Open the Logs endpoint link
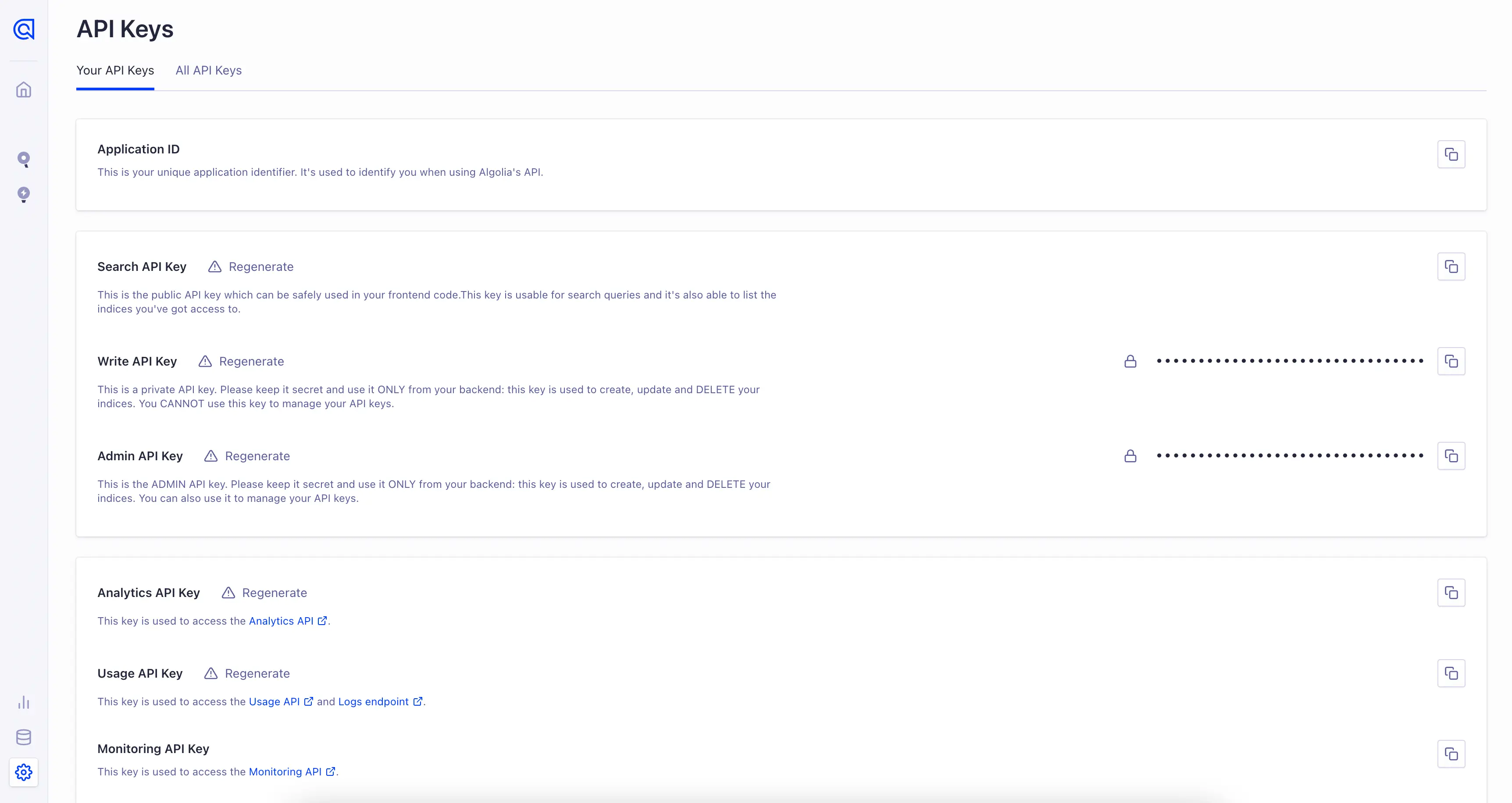The height and width of the screenshot is (803, 1512). [x=380, y=701]
